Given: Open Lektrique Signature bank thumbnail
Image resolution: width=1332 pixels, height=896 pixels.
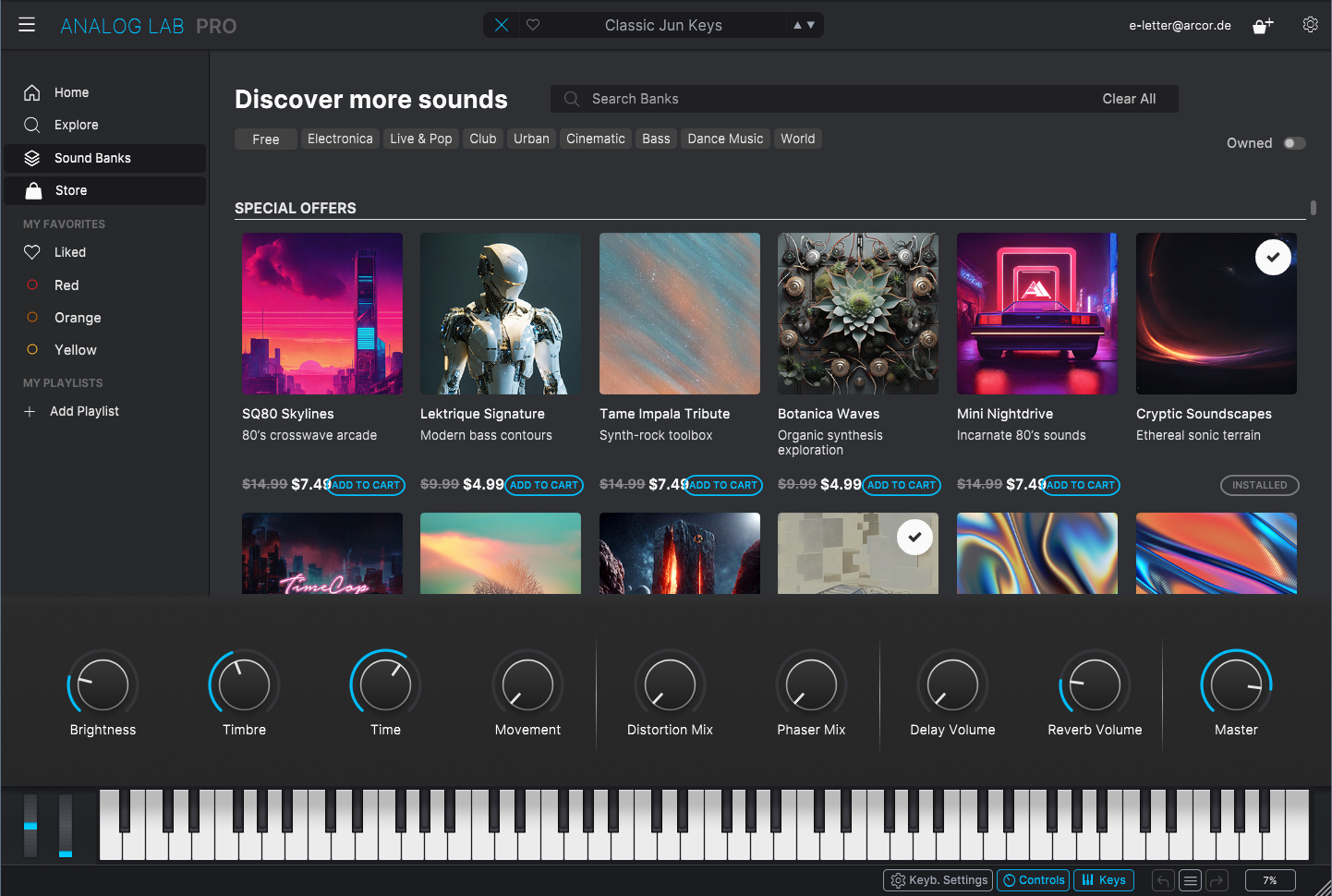Looking at the screenshot, I should coord(501,313).
